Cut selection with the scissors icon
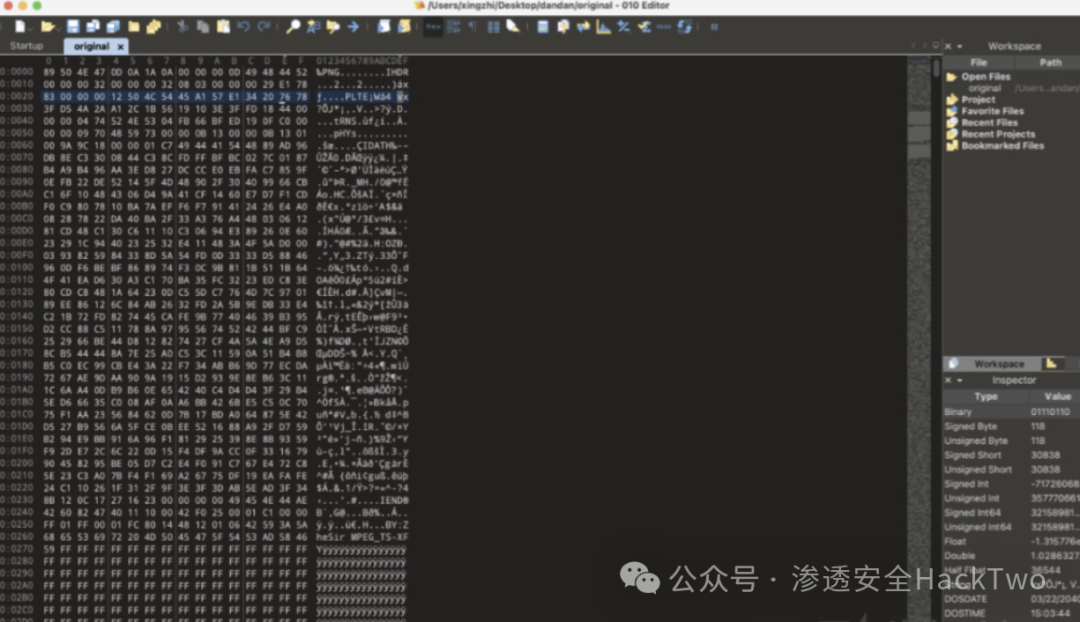The width and height of the screenshot is (1080, 622). coord(183,27)
